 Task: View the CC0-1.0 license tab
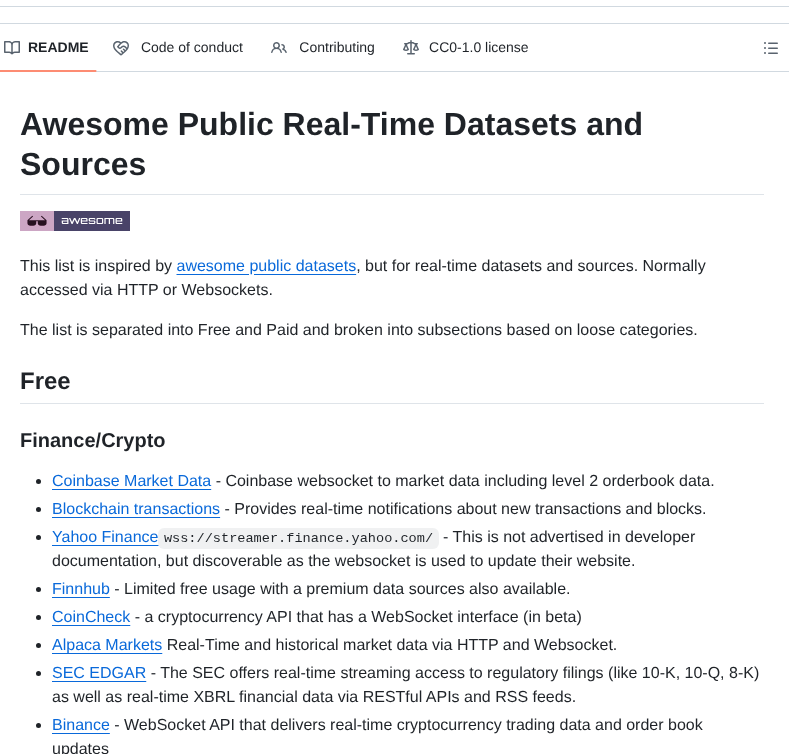[466, 47]
